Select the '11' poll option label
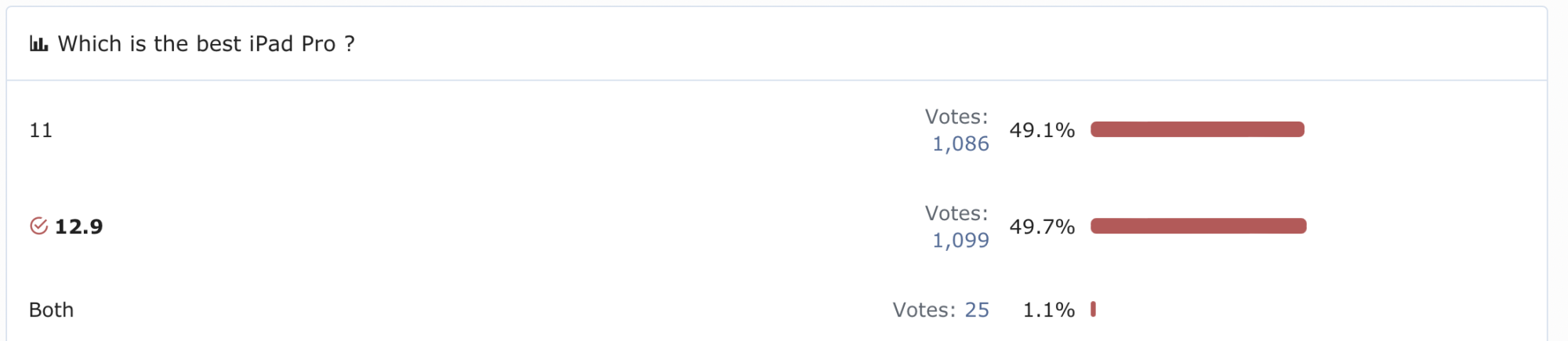The image size is (1568, 341). (41, 130)
